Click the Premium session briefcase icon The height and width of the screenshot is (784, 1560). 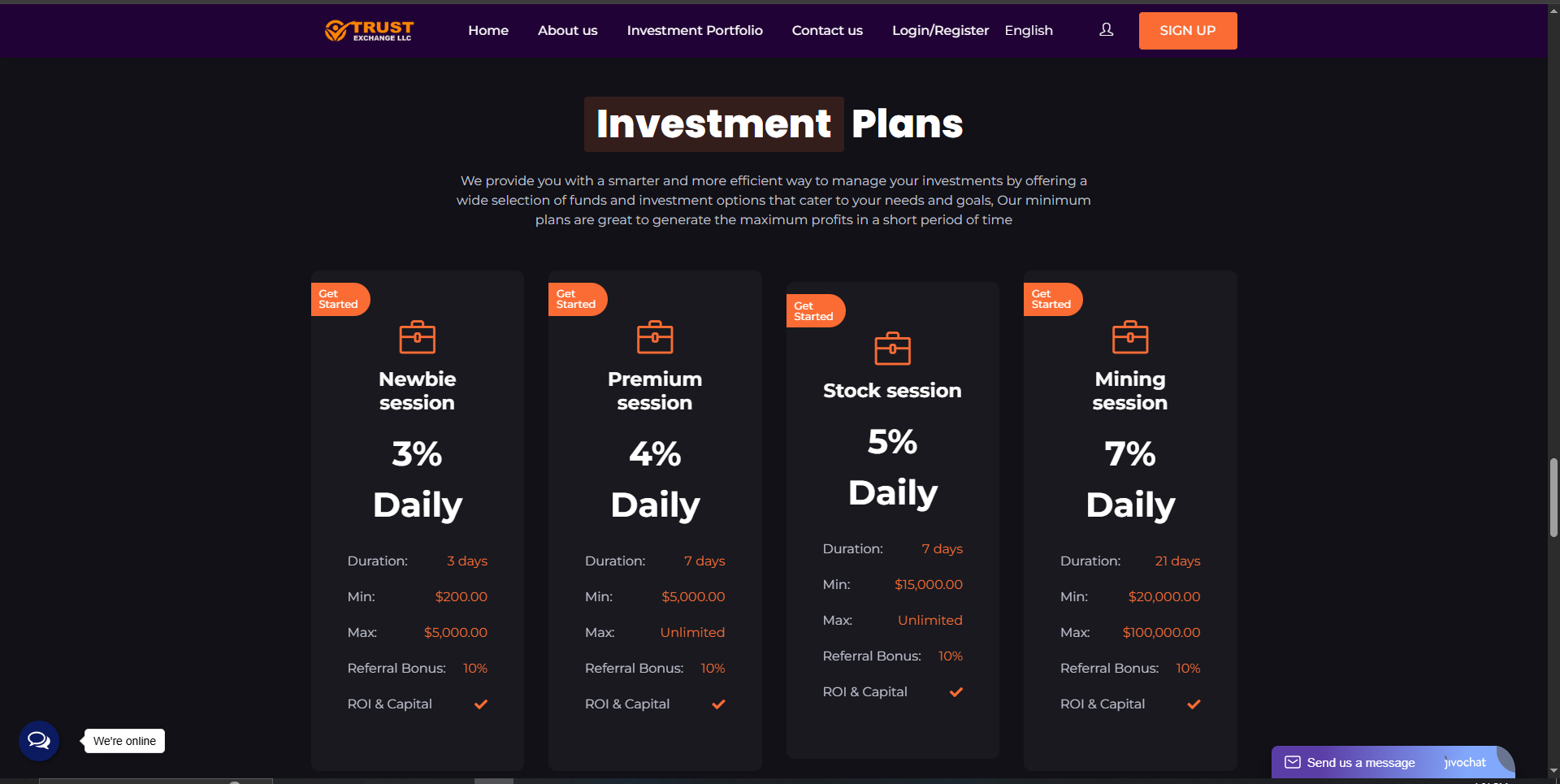pos(655,336)
